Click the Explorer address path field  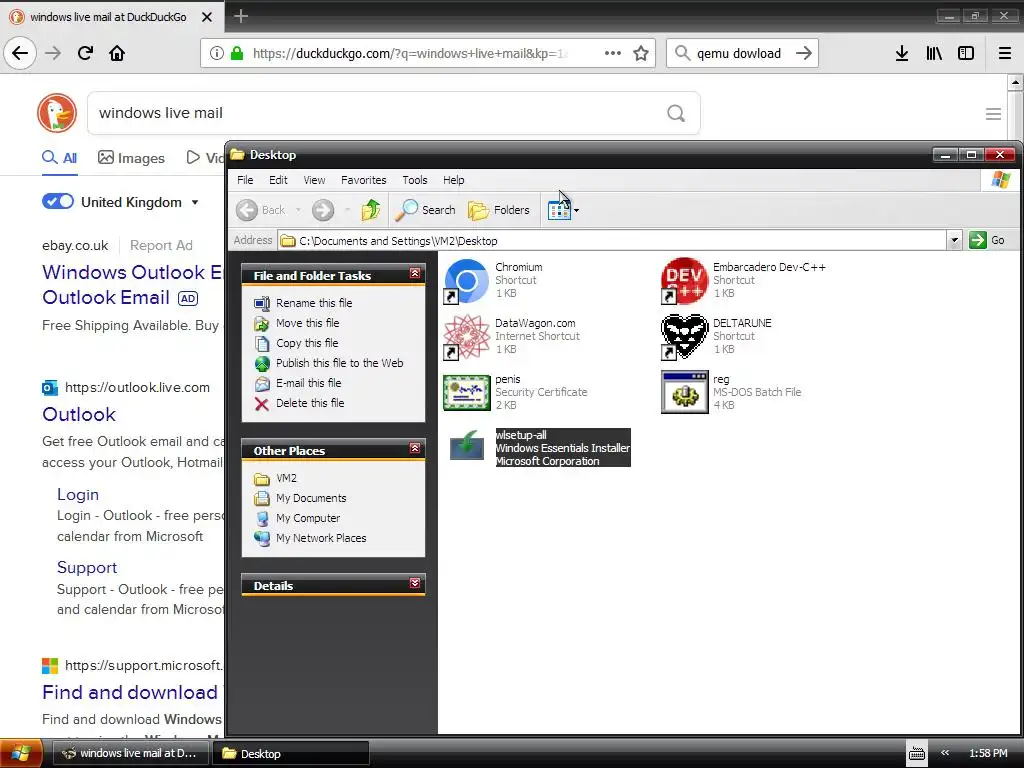tap(612, 240)
